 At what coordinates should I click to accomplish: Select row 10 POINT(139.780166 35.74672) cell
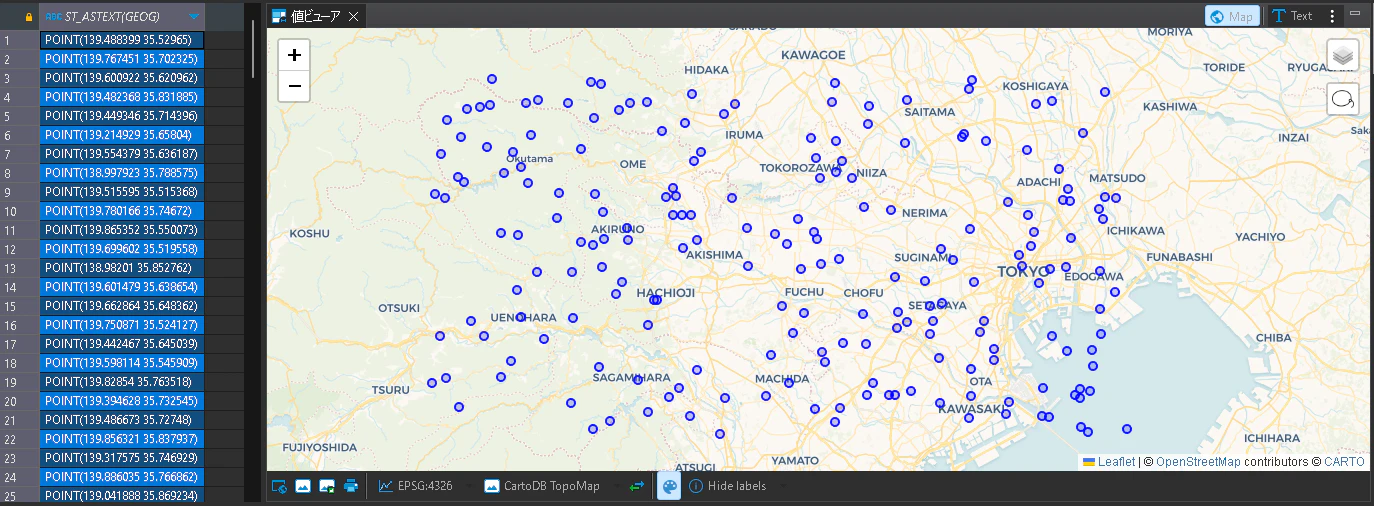pyautogui.click(x=122, y=211)
